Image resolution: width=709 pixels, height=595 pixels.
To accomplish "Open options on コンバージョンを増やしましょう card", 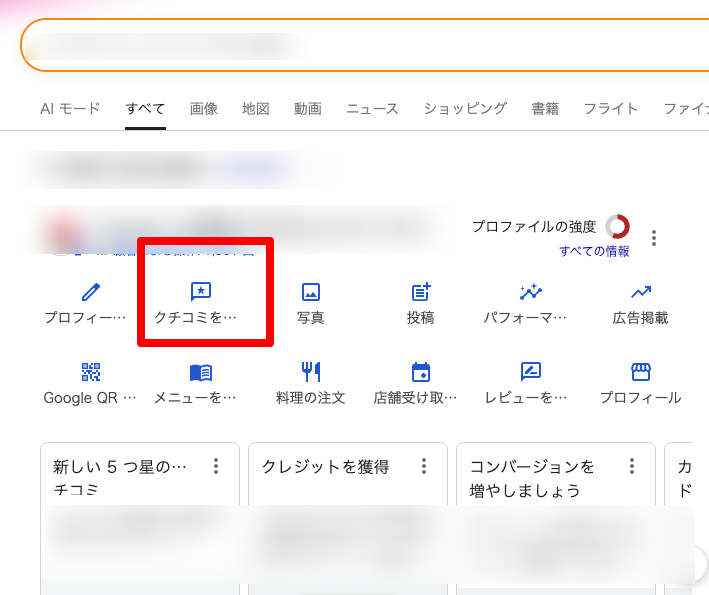I will point(632,466).
